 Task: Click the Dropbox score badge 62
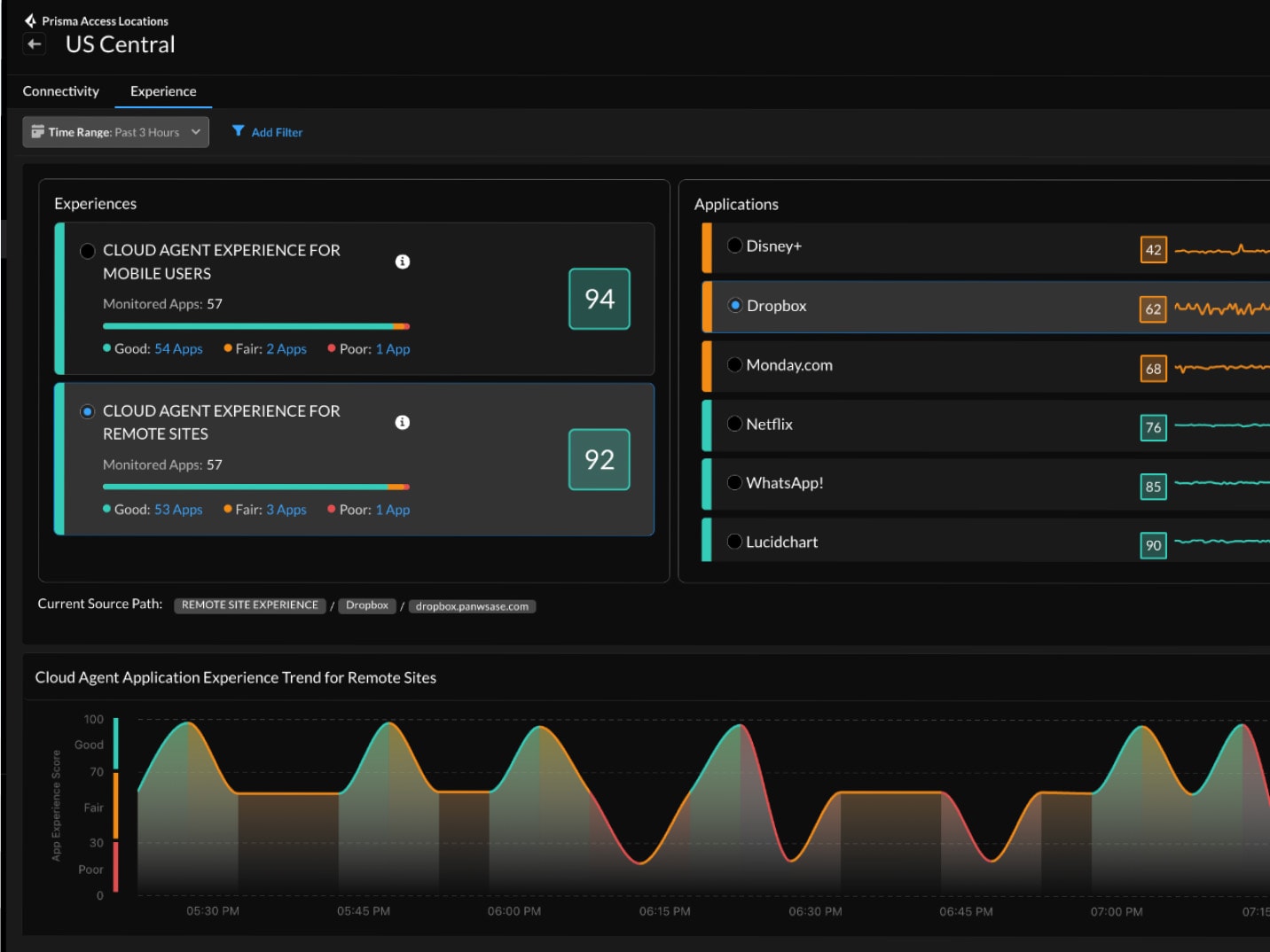point(1152,309)
